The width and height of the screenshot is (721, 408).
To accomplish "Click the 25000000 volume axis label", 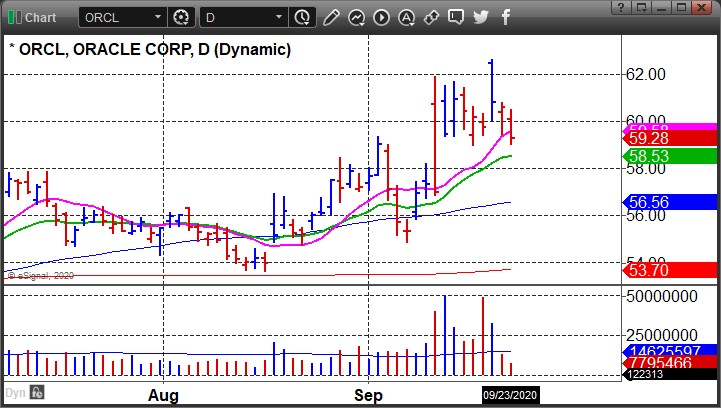I will pos(662,335).
